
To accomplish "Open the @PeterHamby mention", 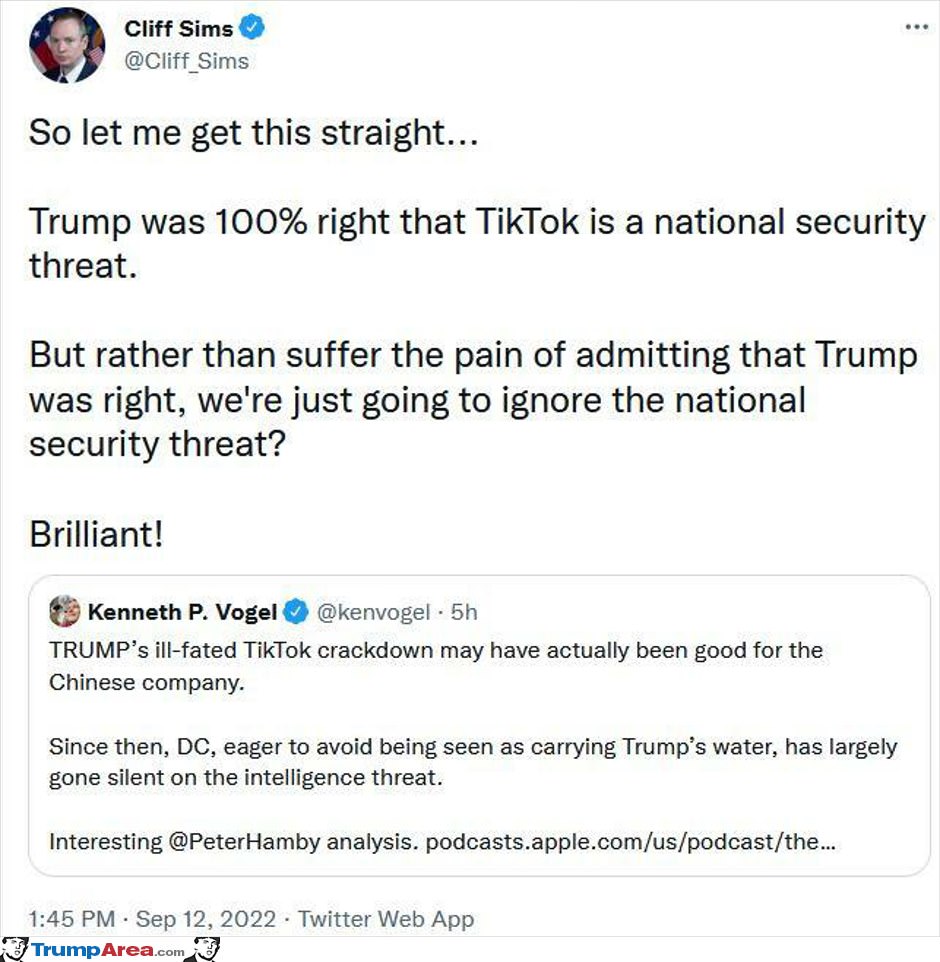I will tap(244, 842).
